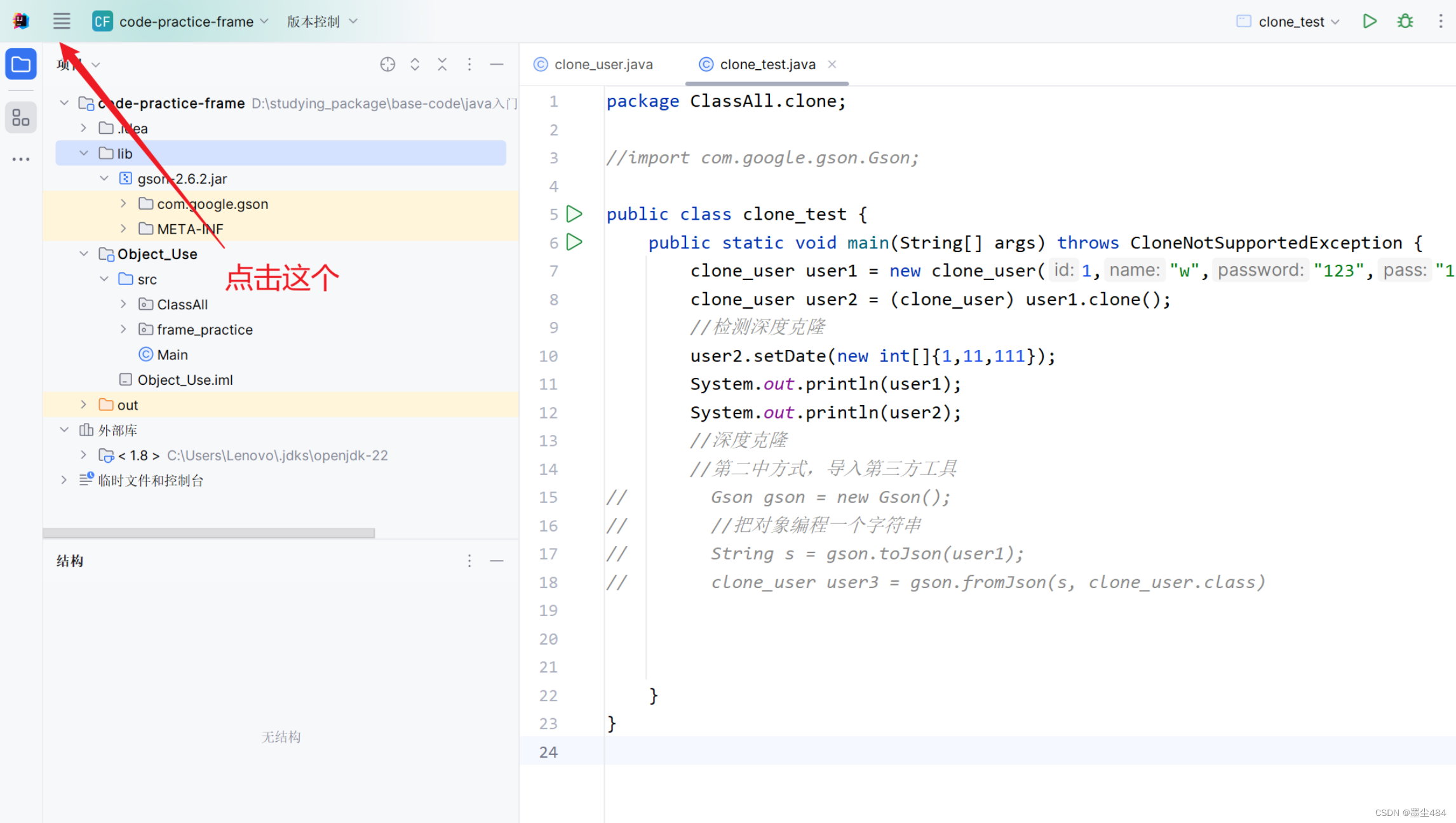This screenshot has width=1456, height=823.
Task: Open the more tool windows ellipsis
Action: click(x=21, y=159)
